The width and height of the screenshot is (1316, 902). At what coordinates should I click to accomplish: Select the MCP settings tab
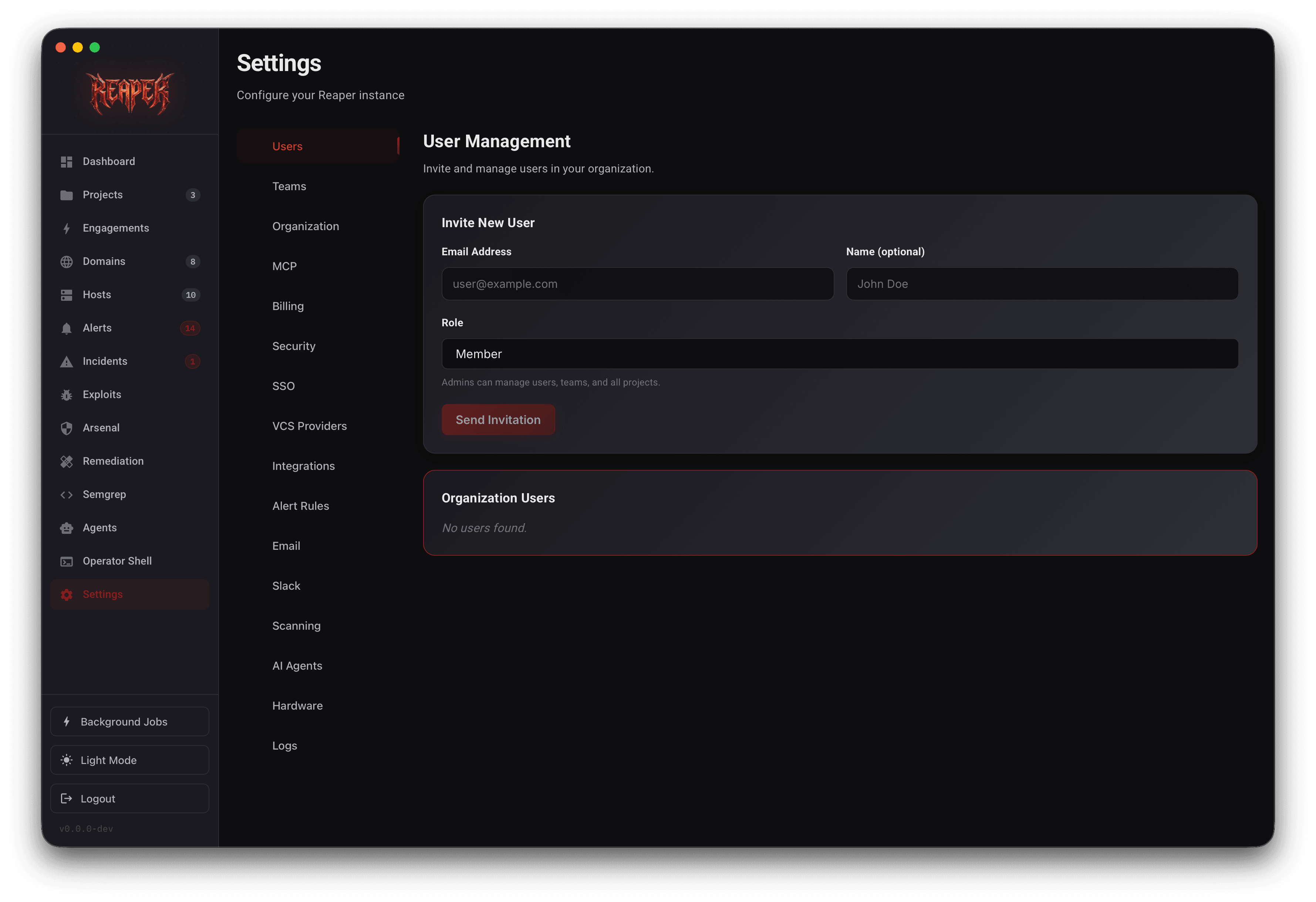318,266
